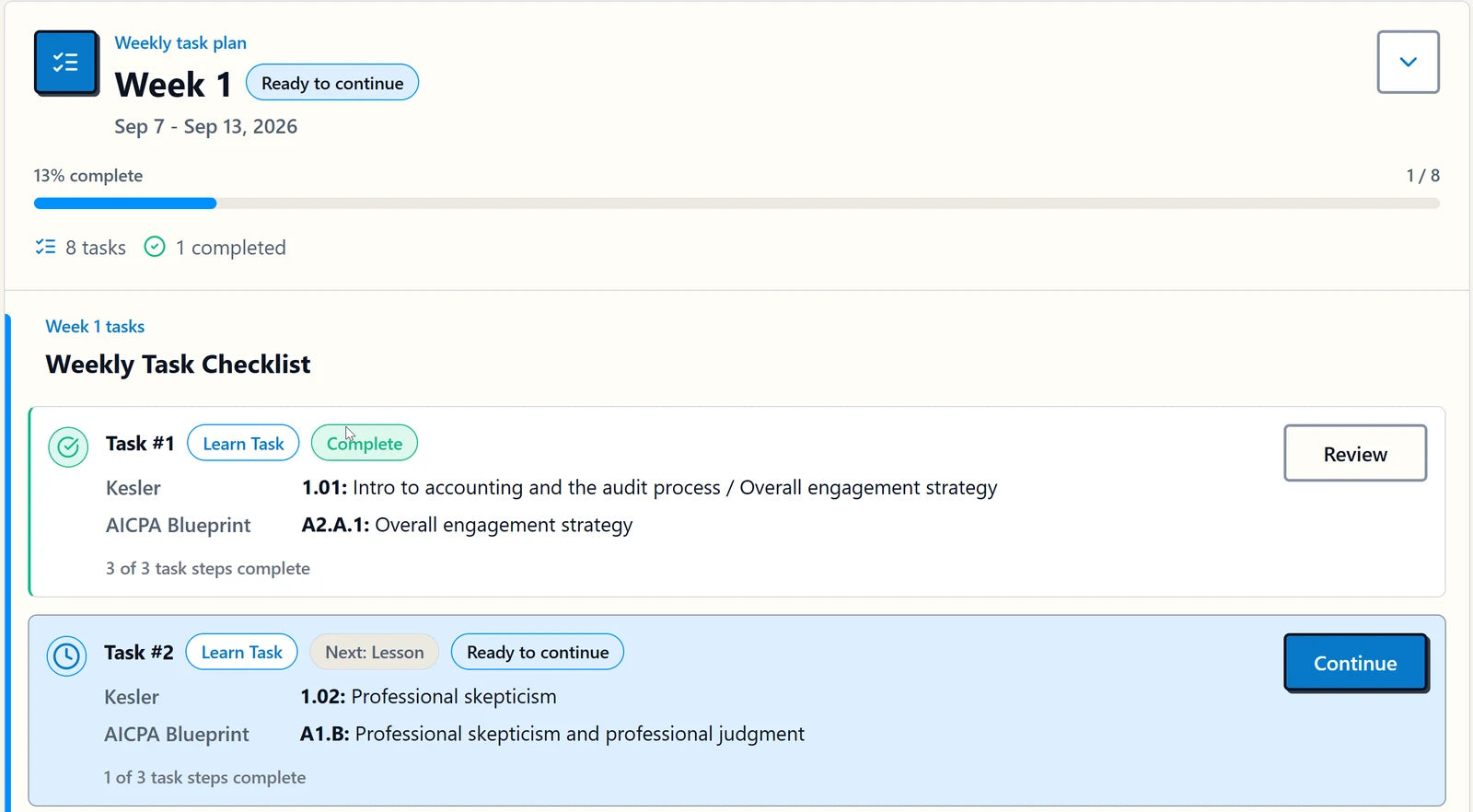Click the 13% complete progress bar
Screen dimensions: 1473x812
click(x=736, y=203)
